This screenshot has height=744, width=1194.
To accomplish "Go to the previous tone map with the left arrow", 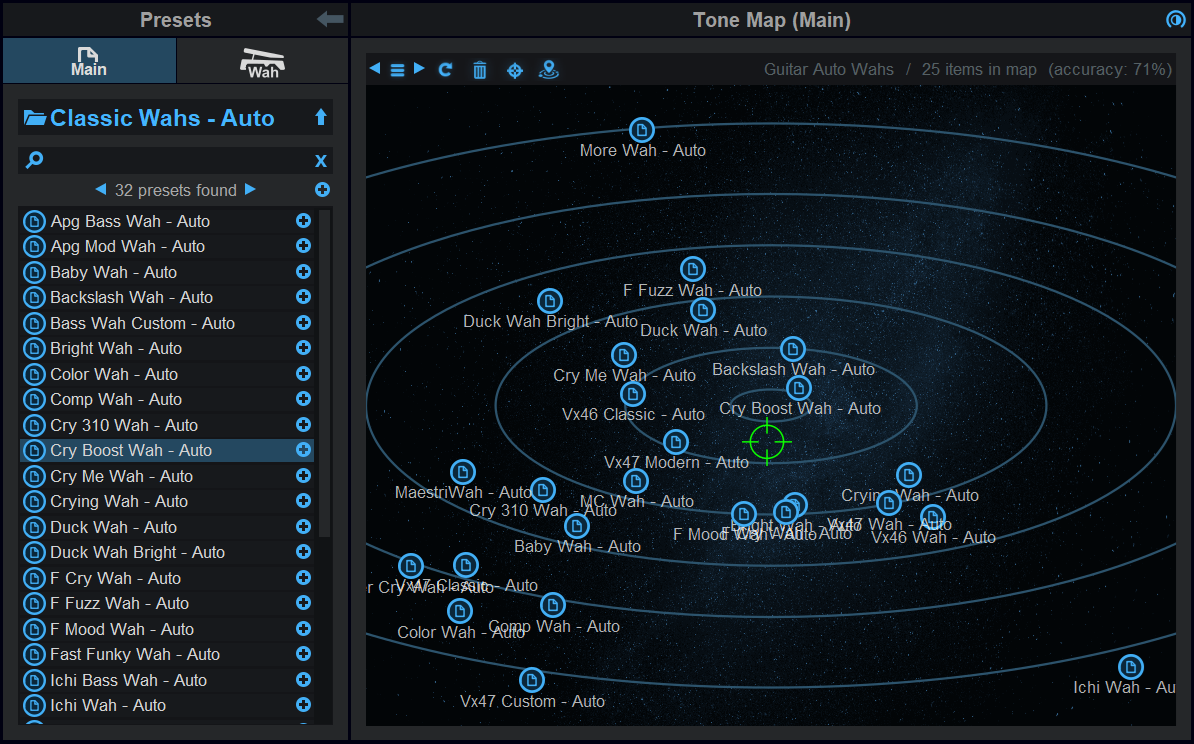I will (x=375, y=69).
